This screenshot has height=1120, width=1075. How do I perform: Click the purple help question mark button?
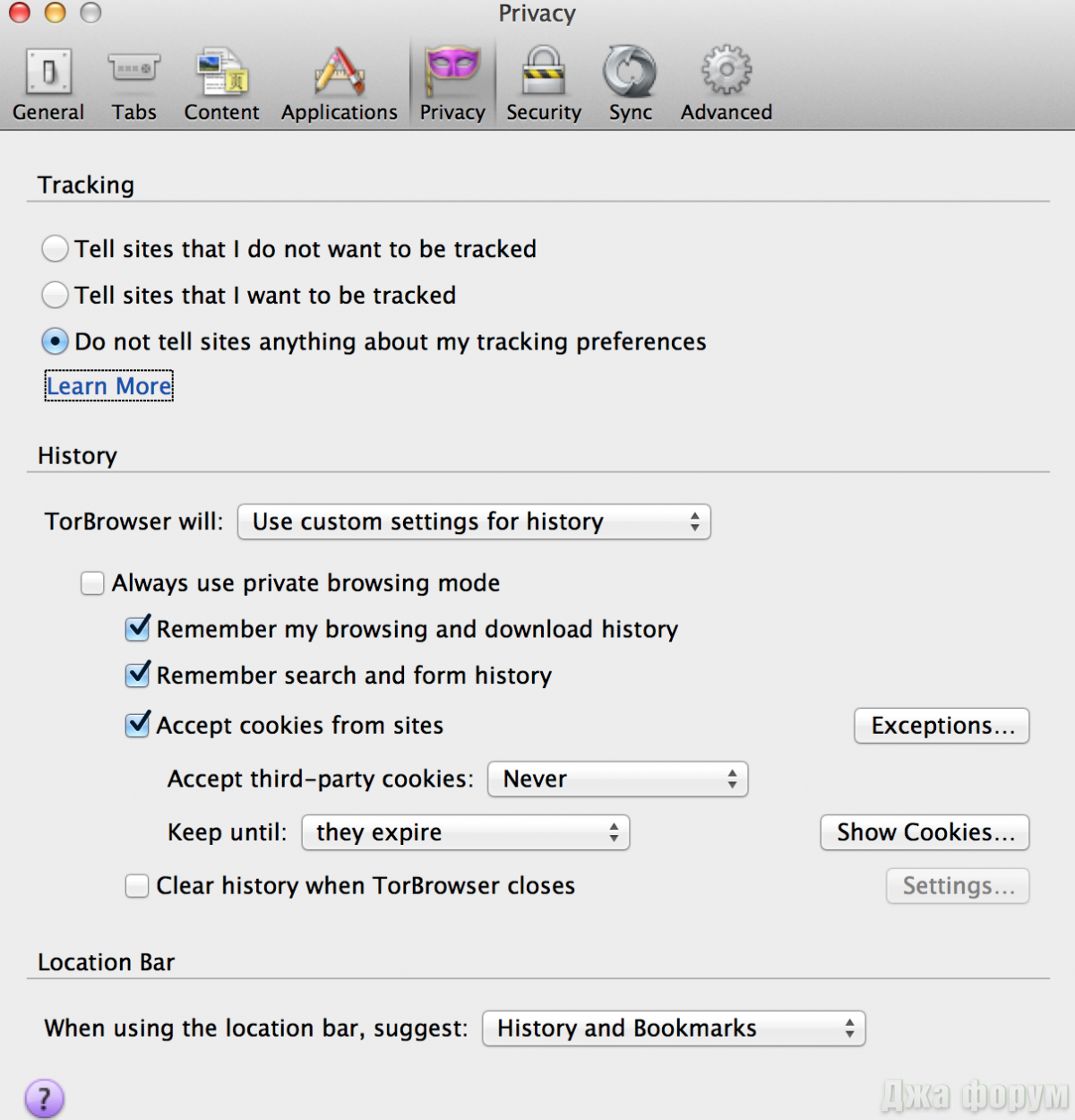point(44,1098)
